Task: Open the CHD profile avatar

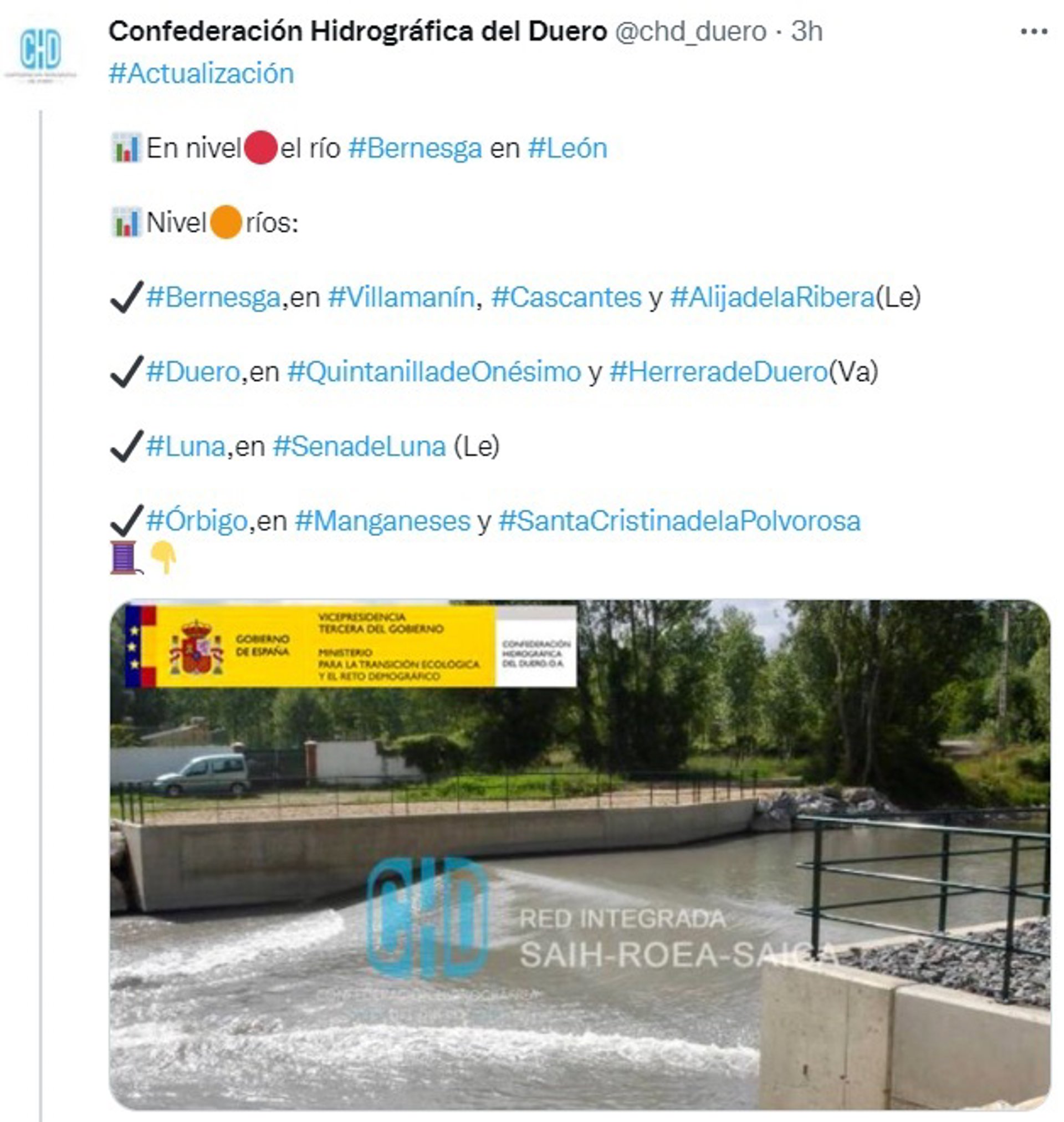Action: (40, 54)
